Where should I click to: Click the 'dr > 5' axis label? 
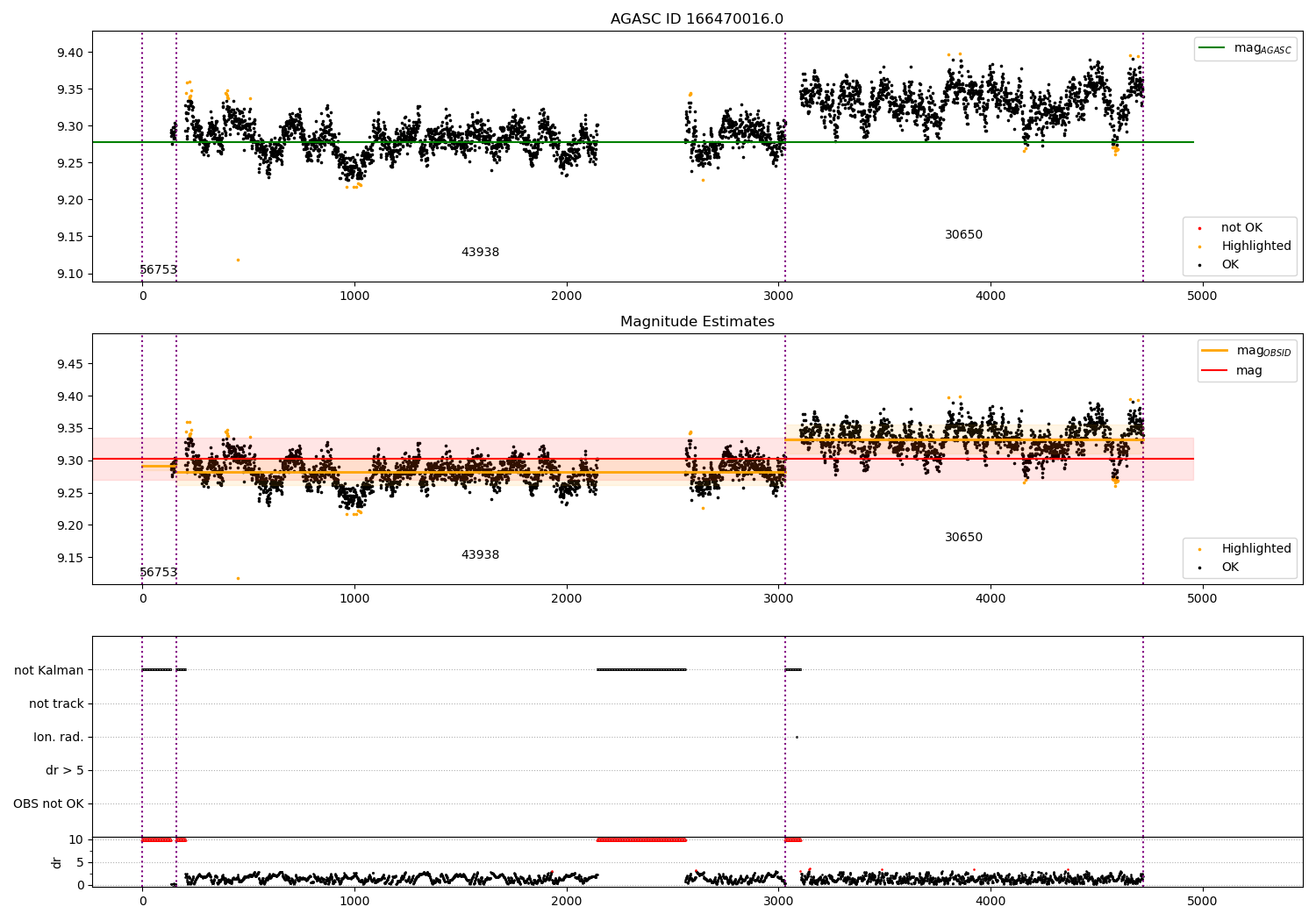pyautogui.click(x=65, y=770)
